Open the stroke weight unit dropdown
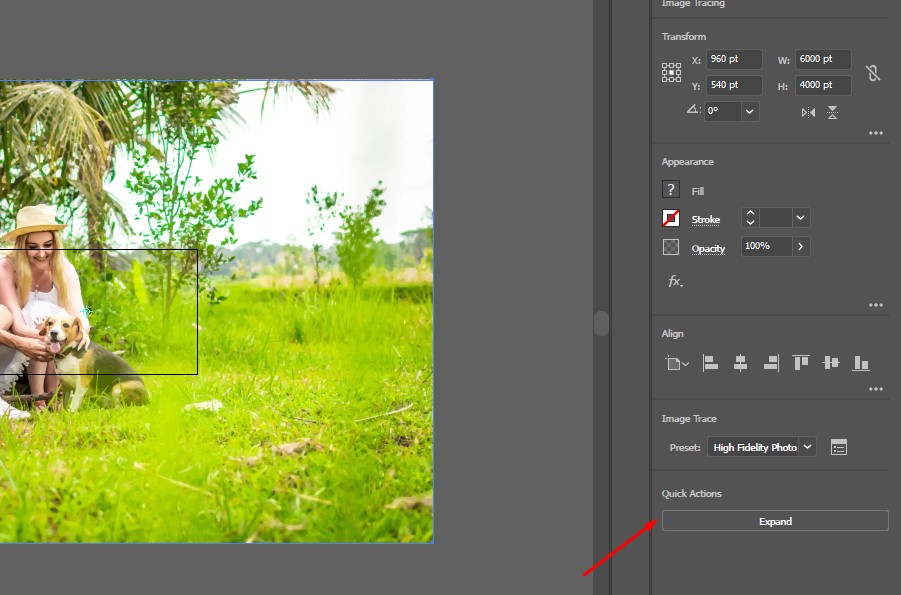The image size is (901, 595). 800,218
